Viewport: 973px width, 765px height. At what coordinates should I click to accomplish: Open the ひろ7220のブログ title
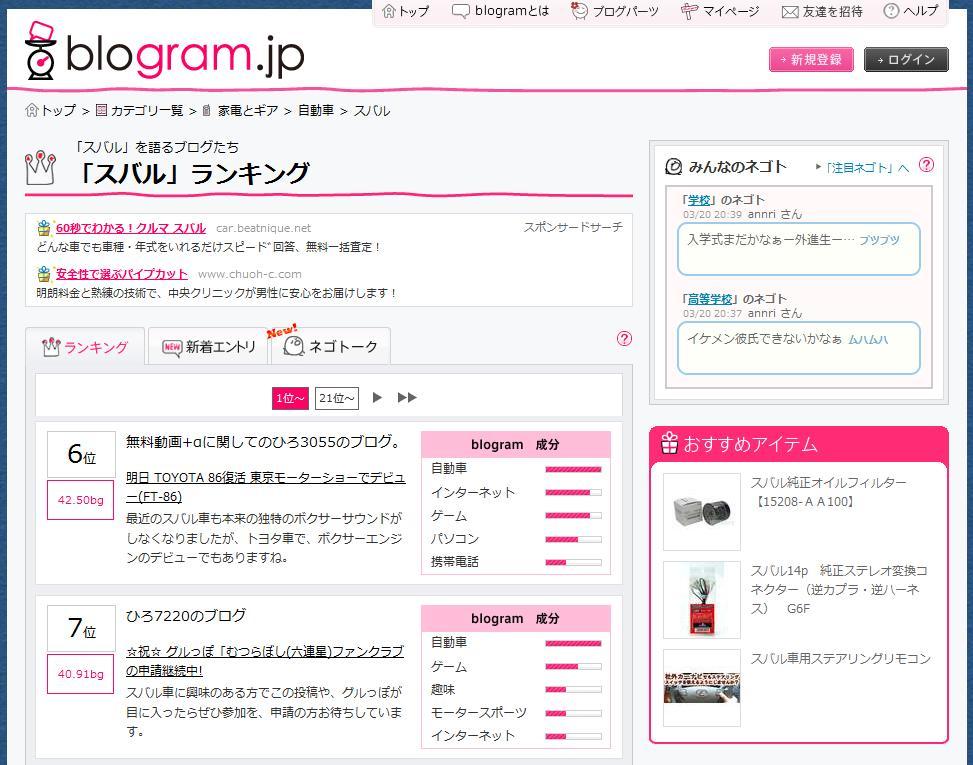click(x=186, y=616)
